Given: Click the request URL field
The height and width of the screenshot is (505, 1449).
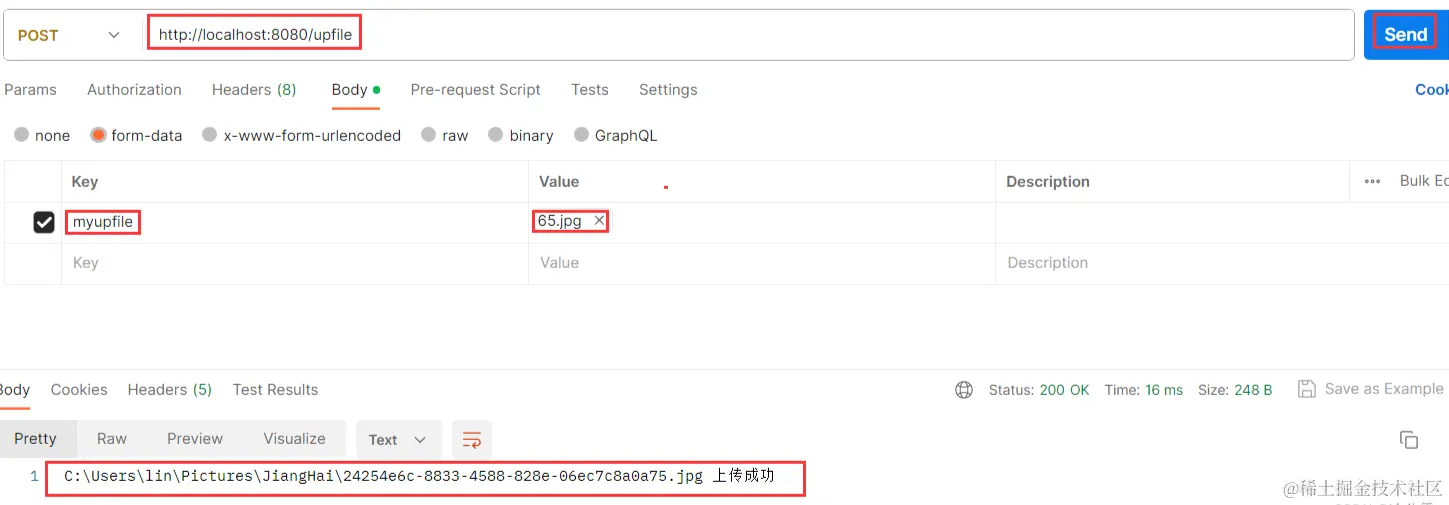Looking at the screenshot, I should click(750, 35).
